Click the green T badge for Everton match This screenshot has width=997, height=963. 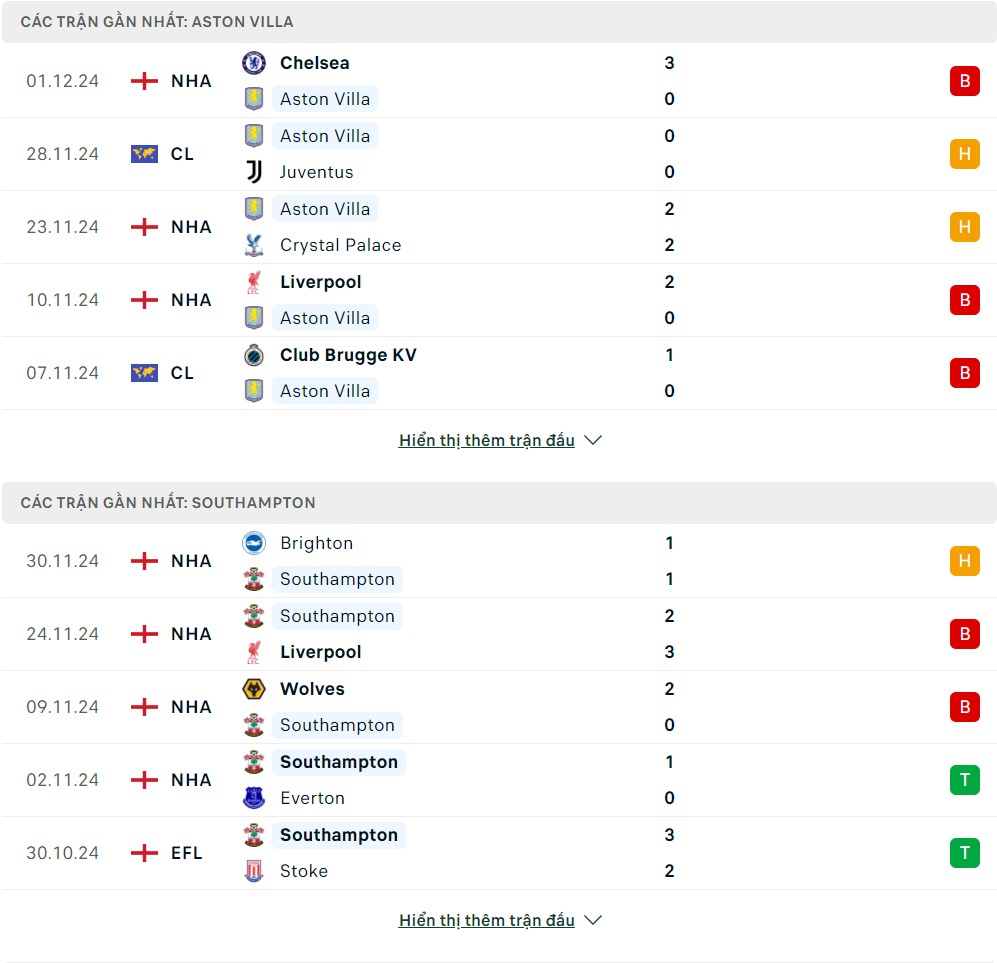[x=964, y=780]
